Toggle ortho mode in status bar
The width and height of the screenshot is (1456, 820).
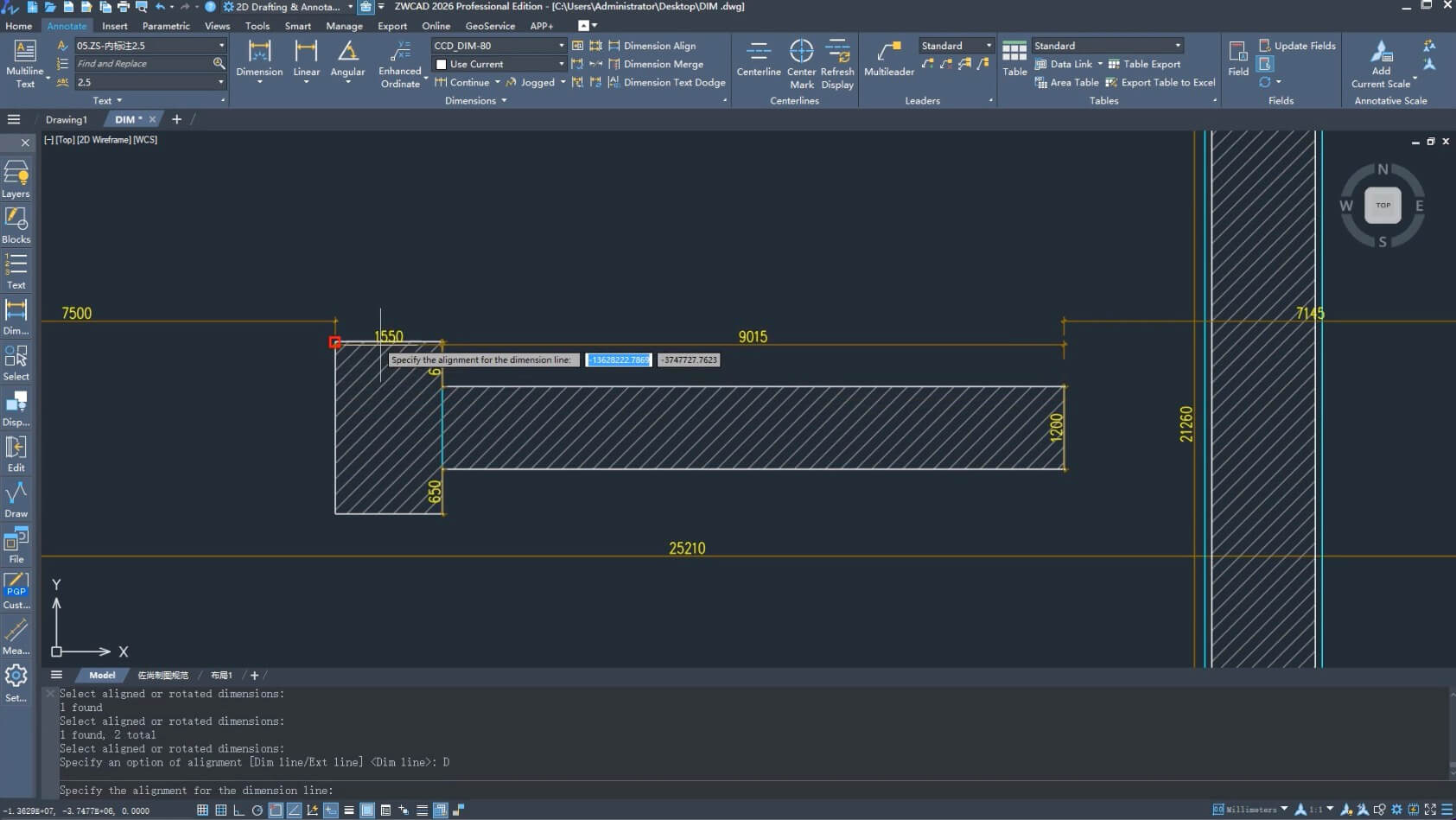click(x=238, y=810)
